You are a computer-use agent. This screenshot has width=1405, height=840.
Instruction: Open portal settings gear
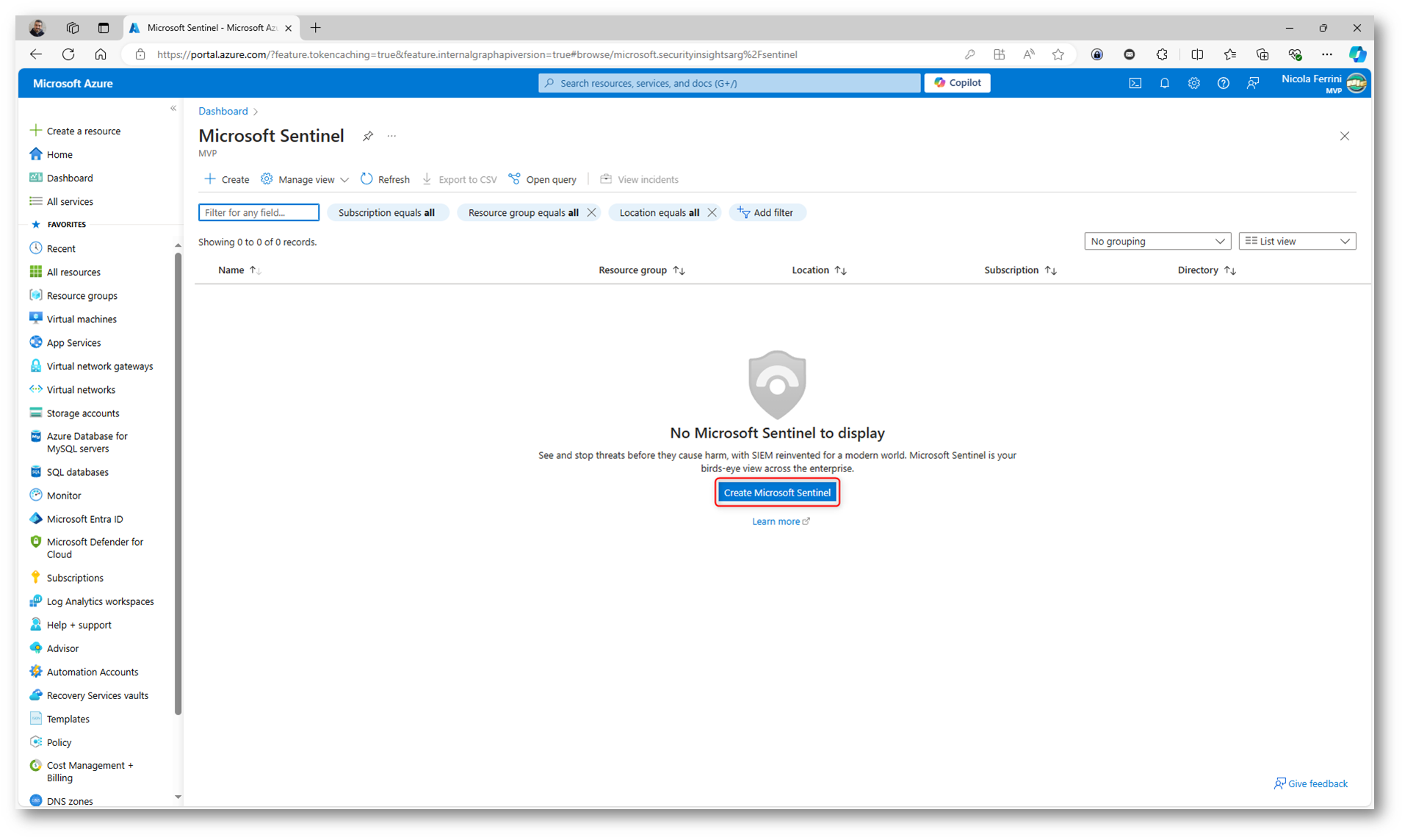point(1193,83)
